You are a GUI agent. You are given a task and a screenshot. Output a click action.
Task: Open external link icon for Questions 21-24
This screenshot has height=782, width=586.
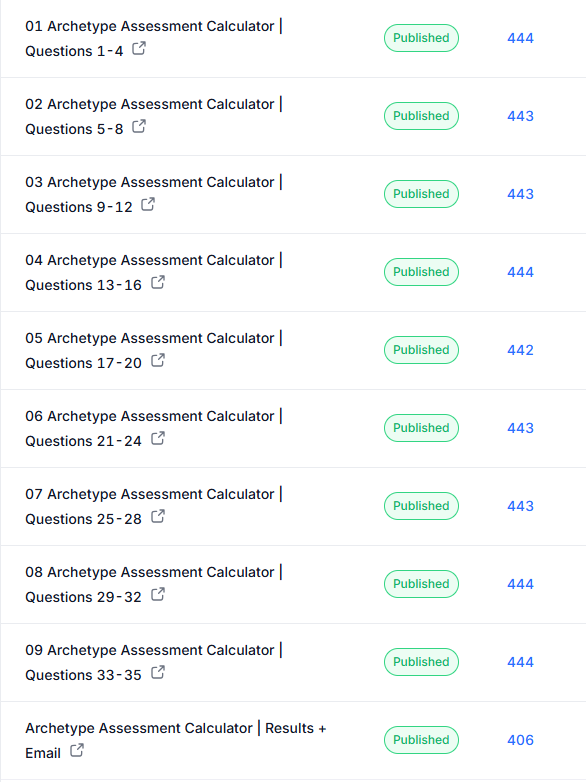tap(158, 438)
